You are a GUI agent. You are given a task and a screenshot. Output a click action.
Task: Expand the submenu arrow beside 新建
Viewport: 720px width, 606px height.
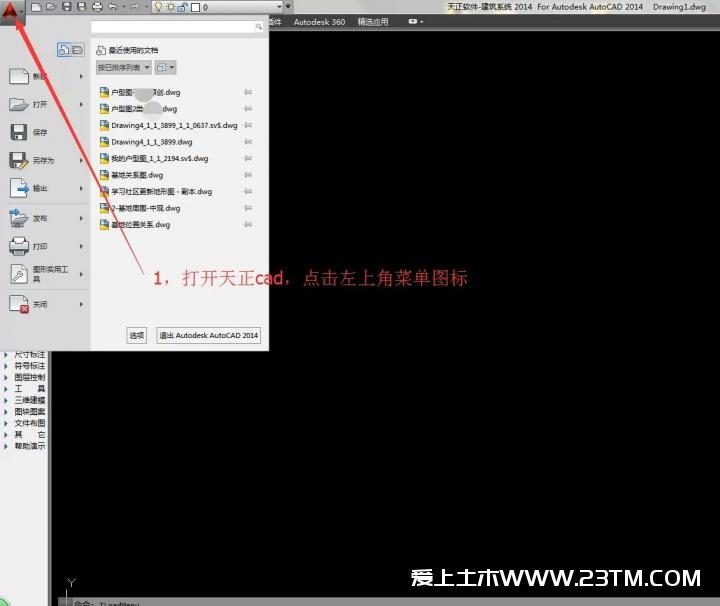click(x=81, y=76)
